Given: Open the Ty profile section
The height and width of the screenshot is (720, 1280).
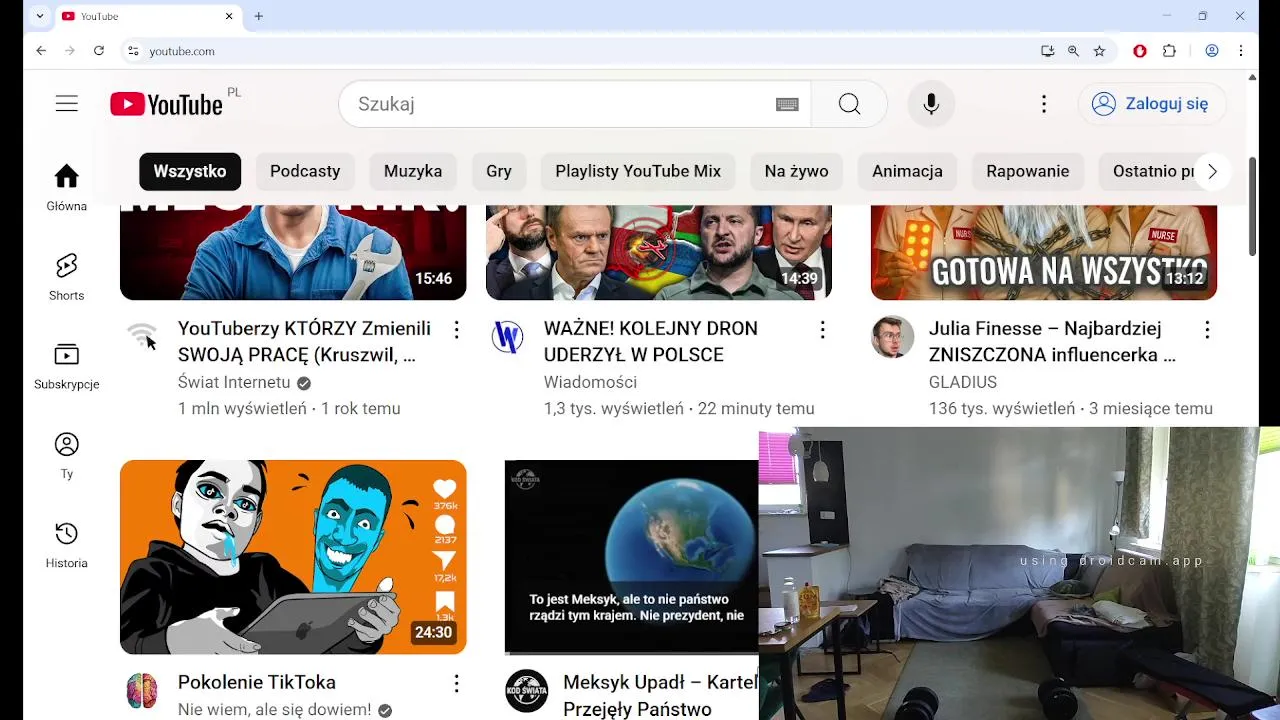Looking at the screenshot, I should point(67,455).
